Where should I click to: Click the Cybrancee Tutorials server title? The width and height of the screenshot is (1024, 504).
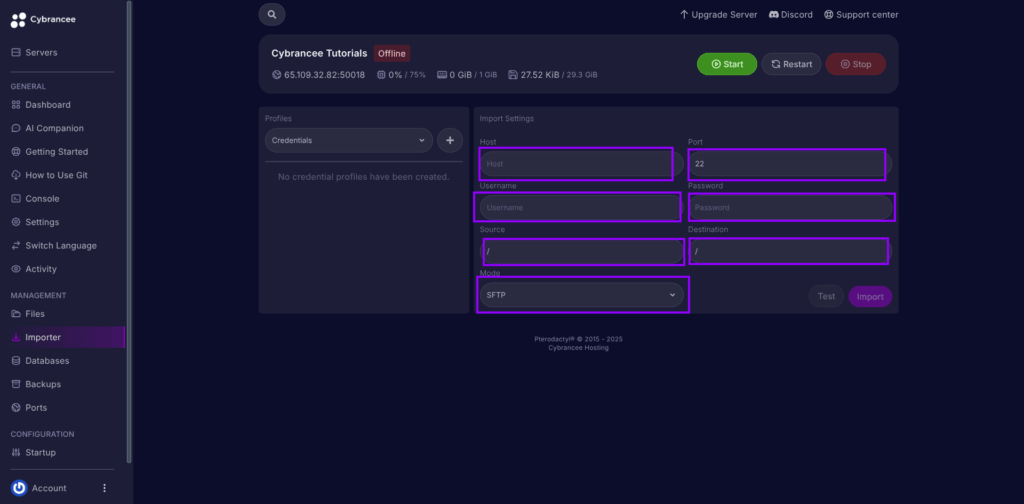click(x=319, y=54)
